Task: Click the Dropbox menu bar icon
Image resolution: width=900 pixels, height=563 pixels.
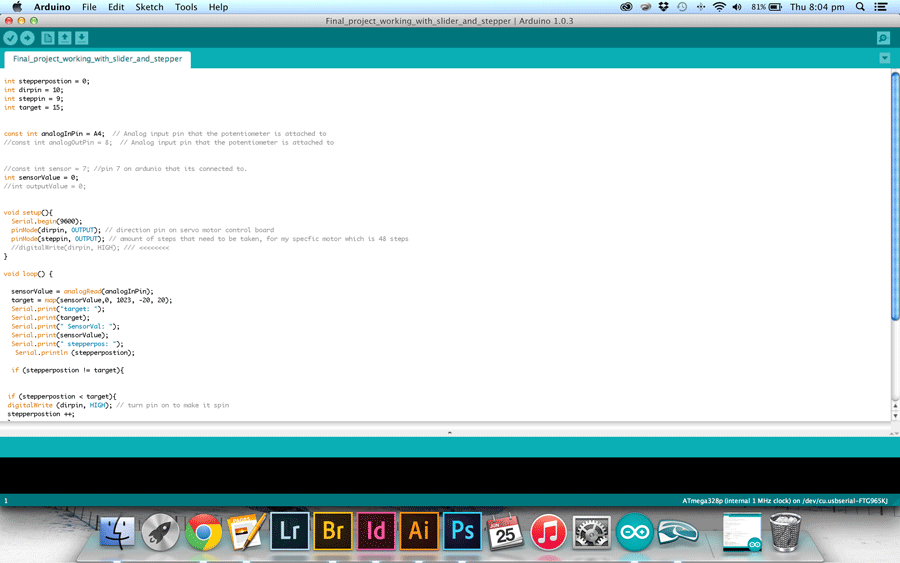Action: [664, 7]
